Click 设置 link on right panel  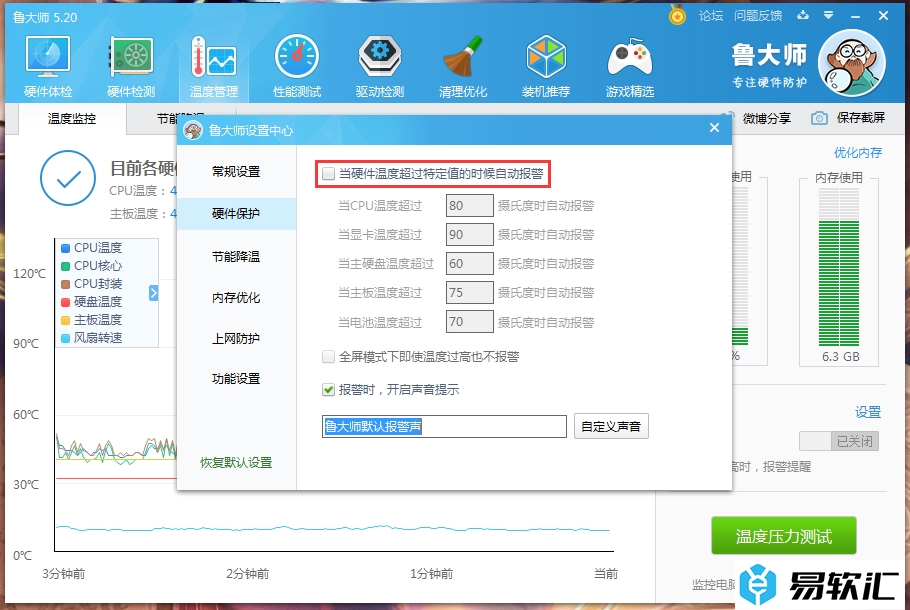pyautogui.click(x=868, y=412)
